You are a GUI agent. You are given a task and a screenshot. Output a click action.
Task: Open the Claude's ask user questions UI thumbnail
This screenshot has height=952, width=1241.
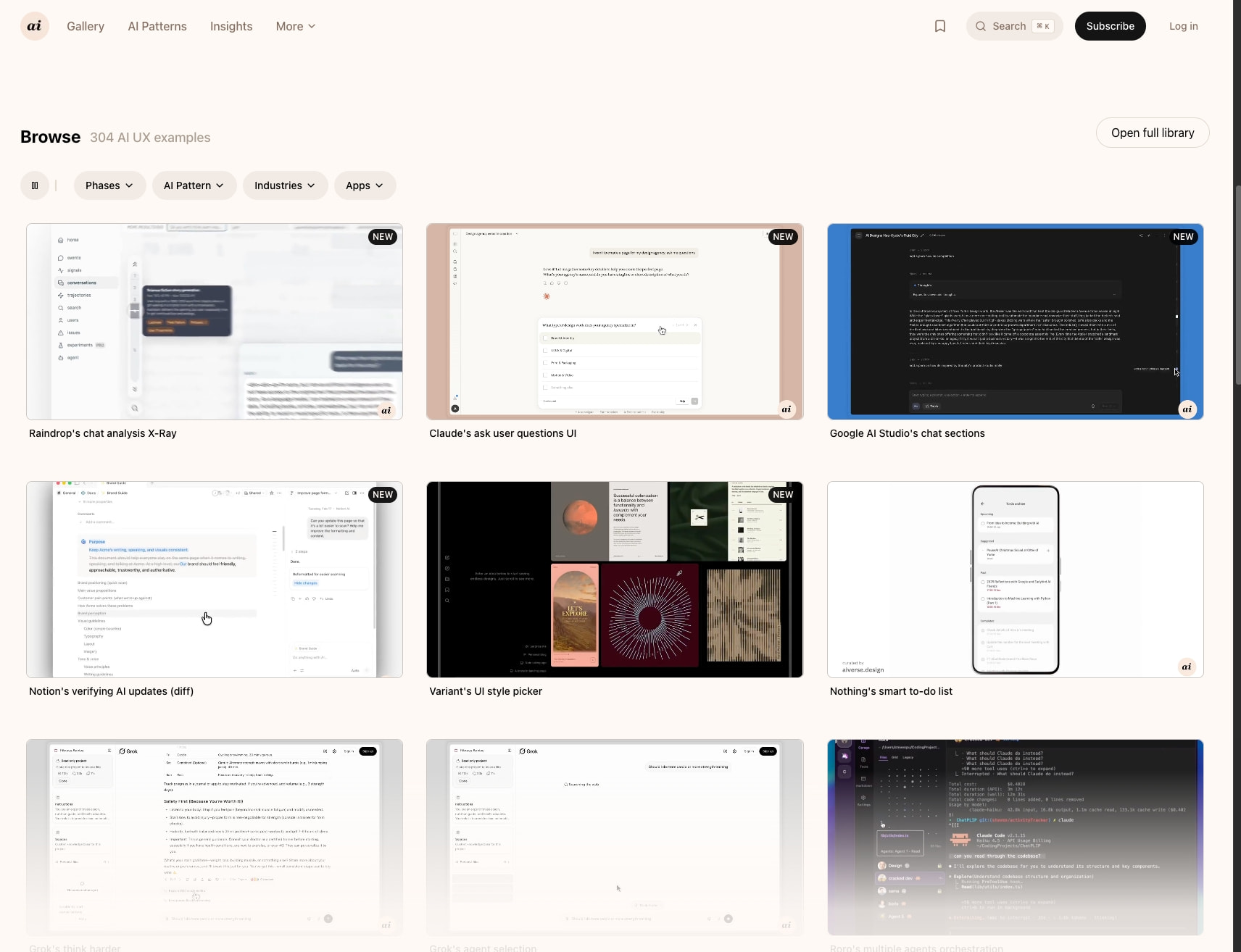point(615,322)
